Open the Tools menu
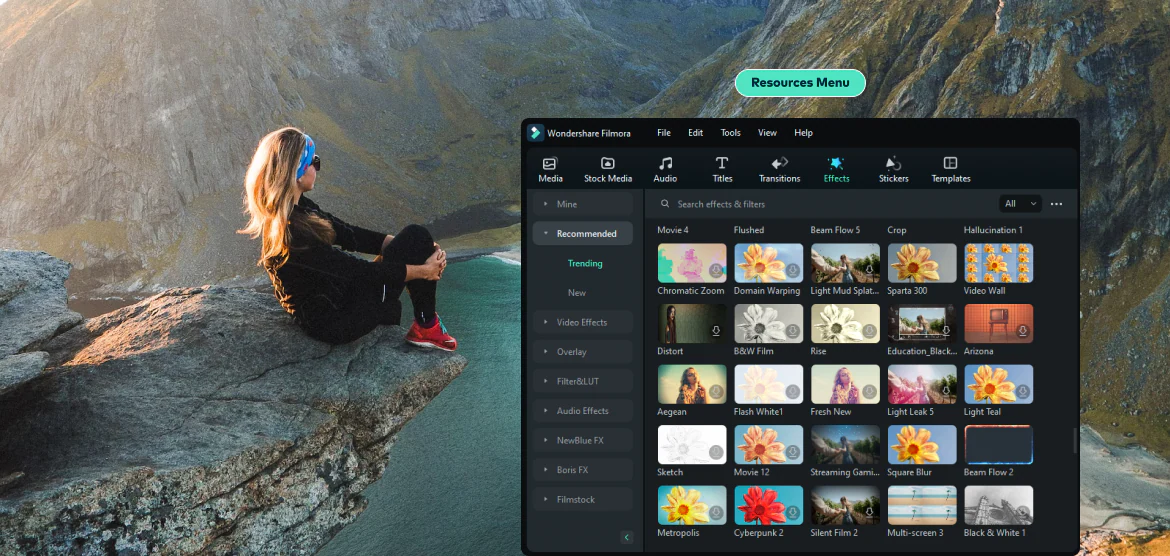 click(x=731, y=133)
